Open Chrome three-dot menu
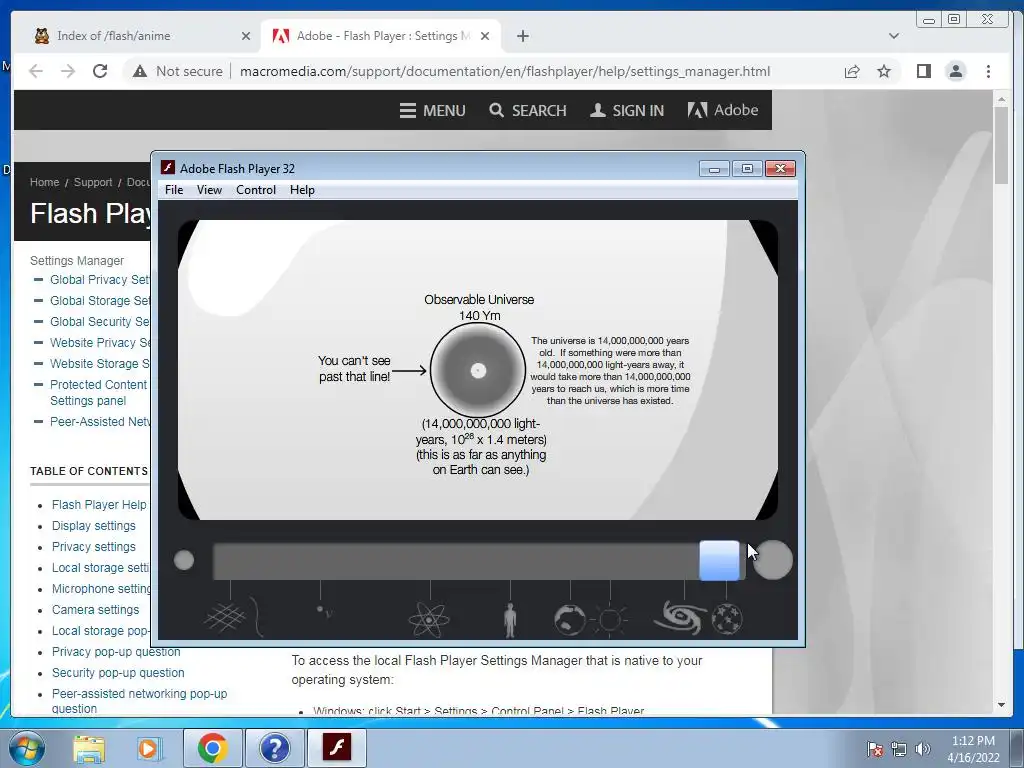The width and height of the screenshot is (1024, 768). (x=988, y=71)
